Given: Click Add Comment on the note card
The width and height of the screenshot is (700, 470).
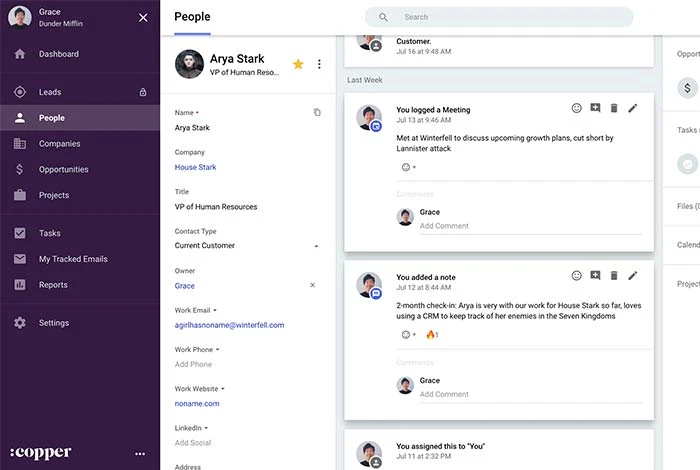Looking at the screenshot, I should (x=530, y=394).
